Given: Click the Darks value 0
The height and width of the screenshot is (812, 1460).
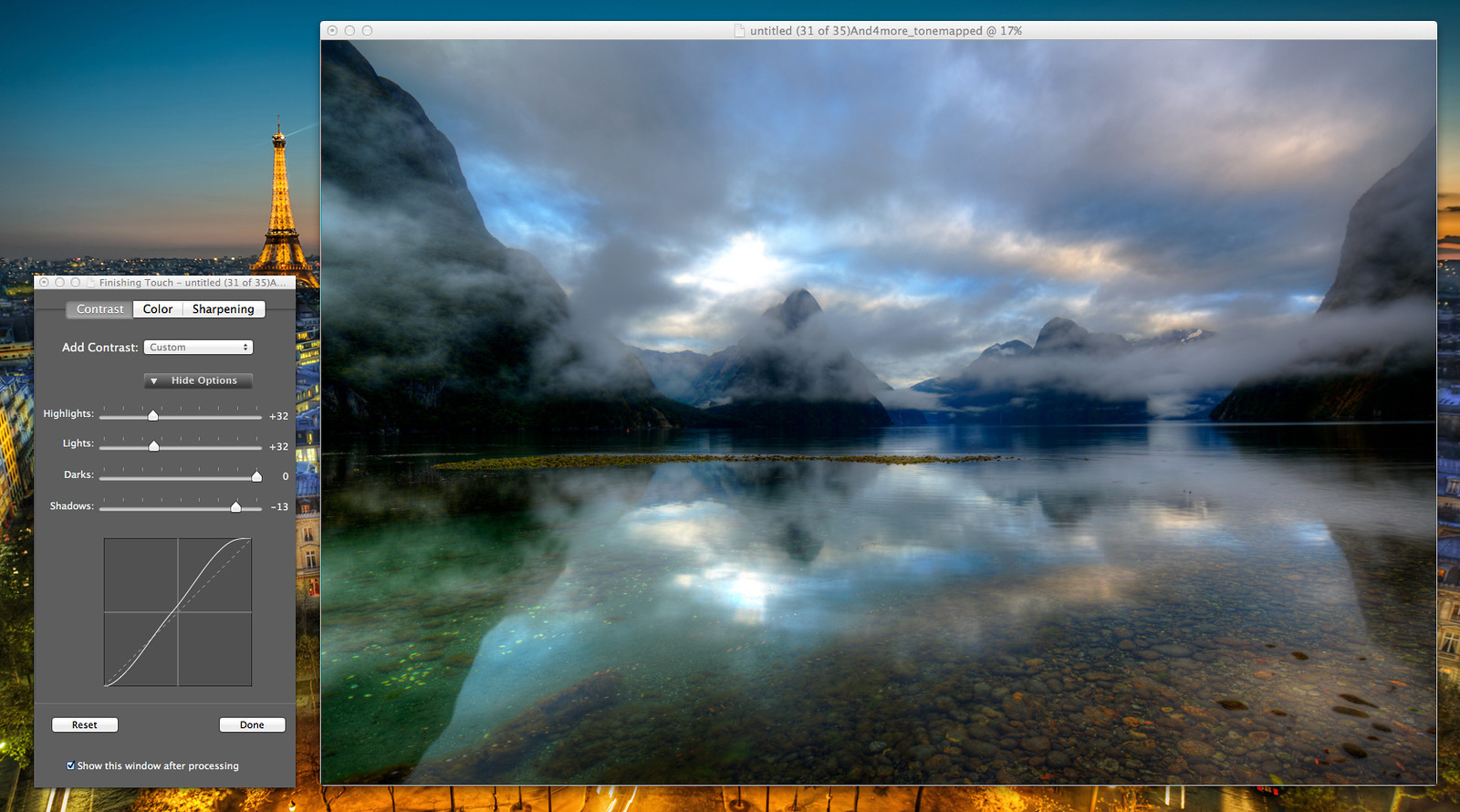Looking at the screenshot, I should [x=286, y=476].
